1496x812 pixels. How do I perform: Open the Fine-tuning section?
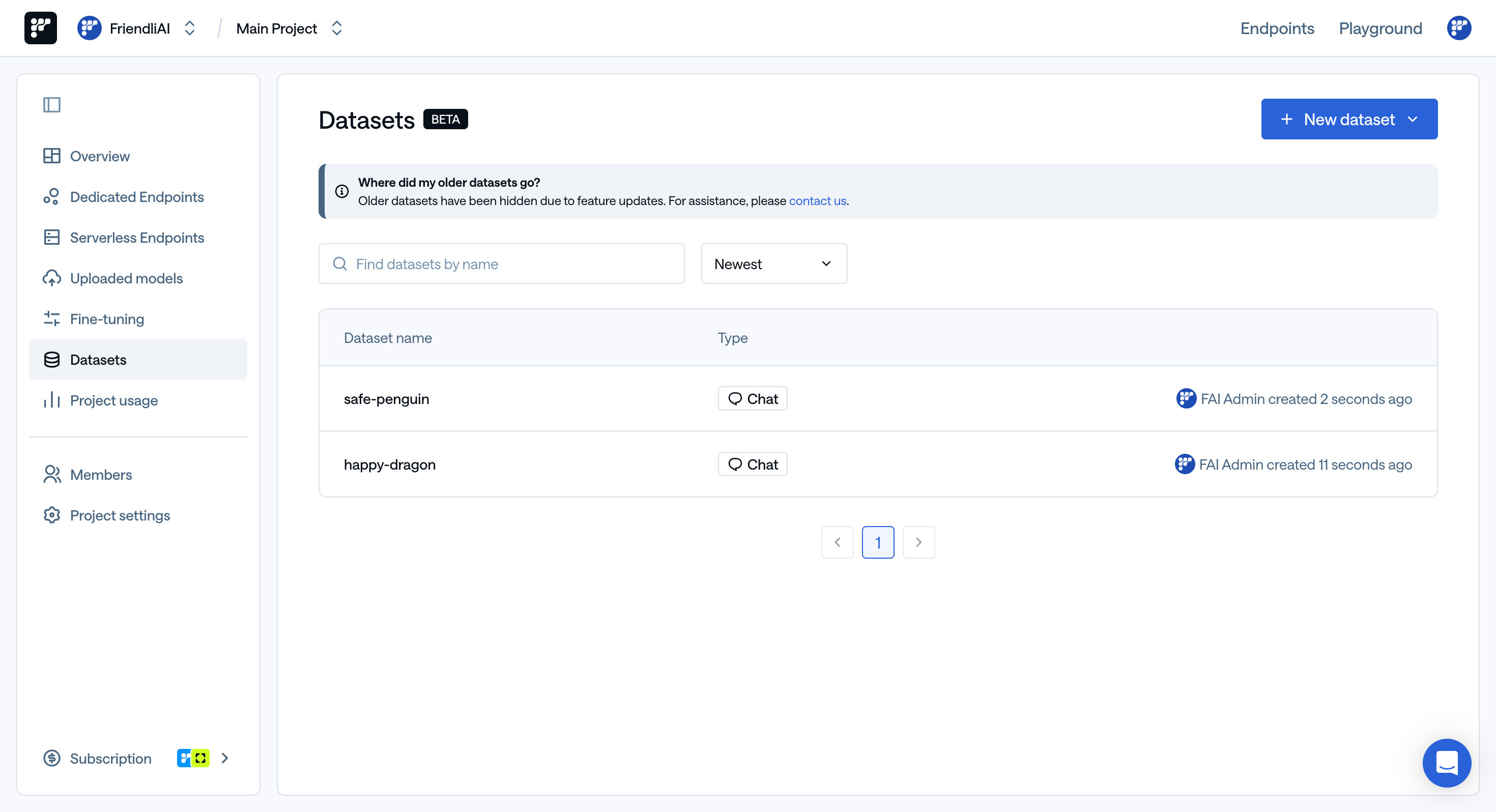tap(107, 318)
